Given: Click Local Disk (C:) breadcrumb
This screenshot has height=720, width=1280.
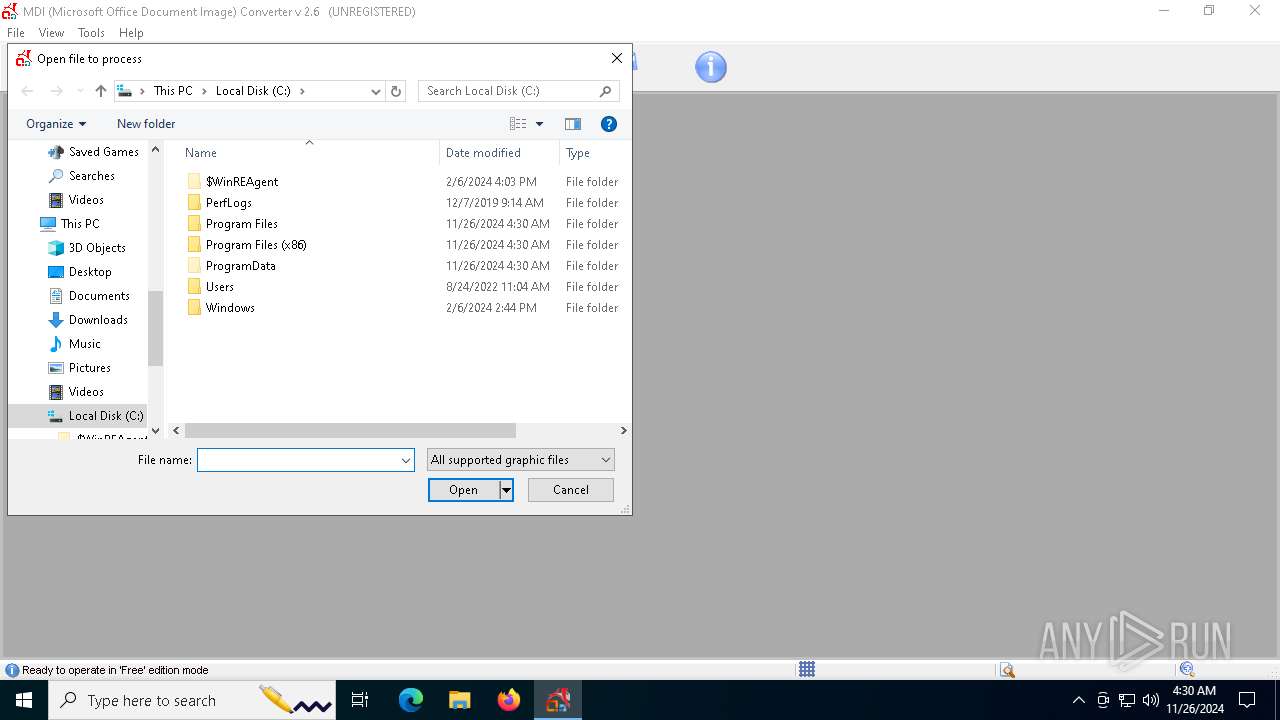Looking at the screenshot, I should pos(253,91).
